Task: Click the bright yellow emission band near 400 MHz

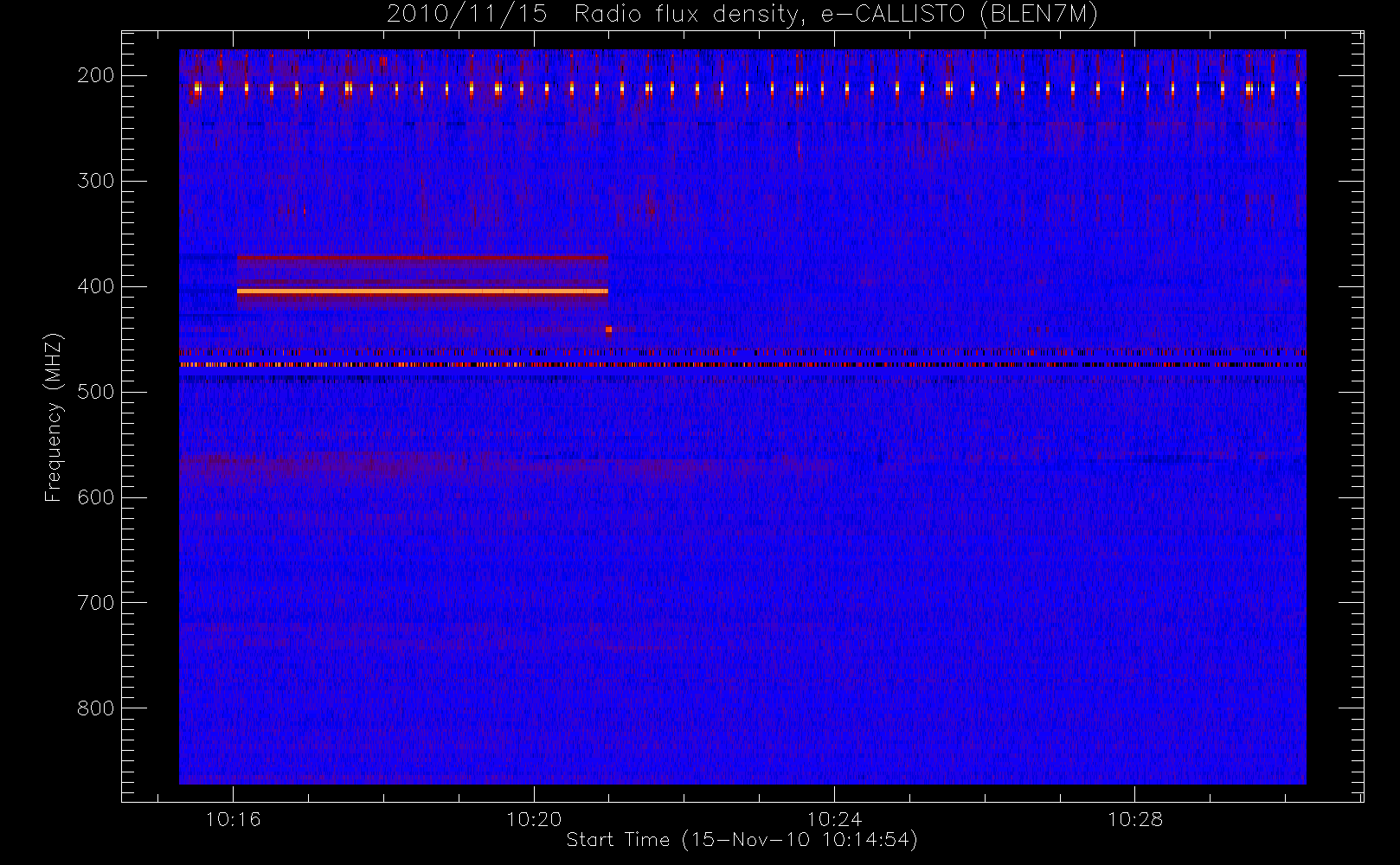Action: coord(422,292)
